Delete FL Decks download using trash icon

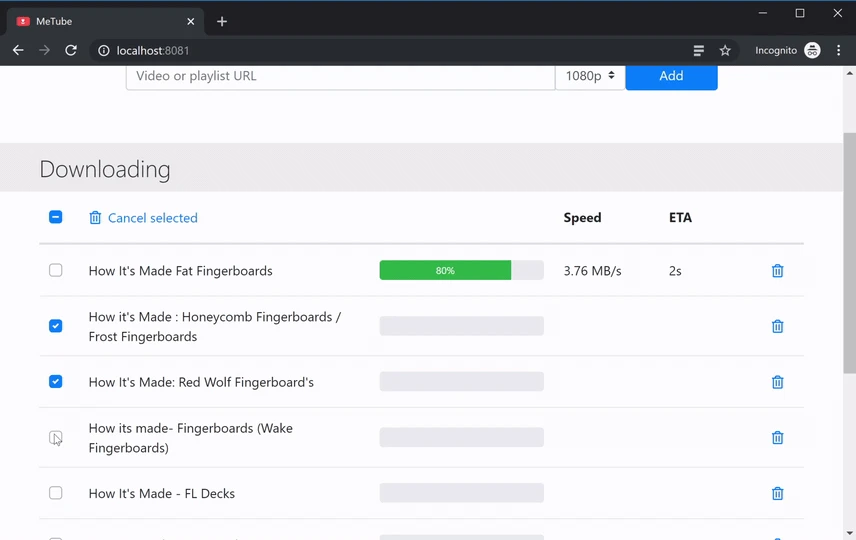[x=777, y=493]
